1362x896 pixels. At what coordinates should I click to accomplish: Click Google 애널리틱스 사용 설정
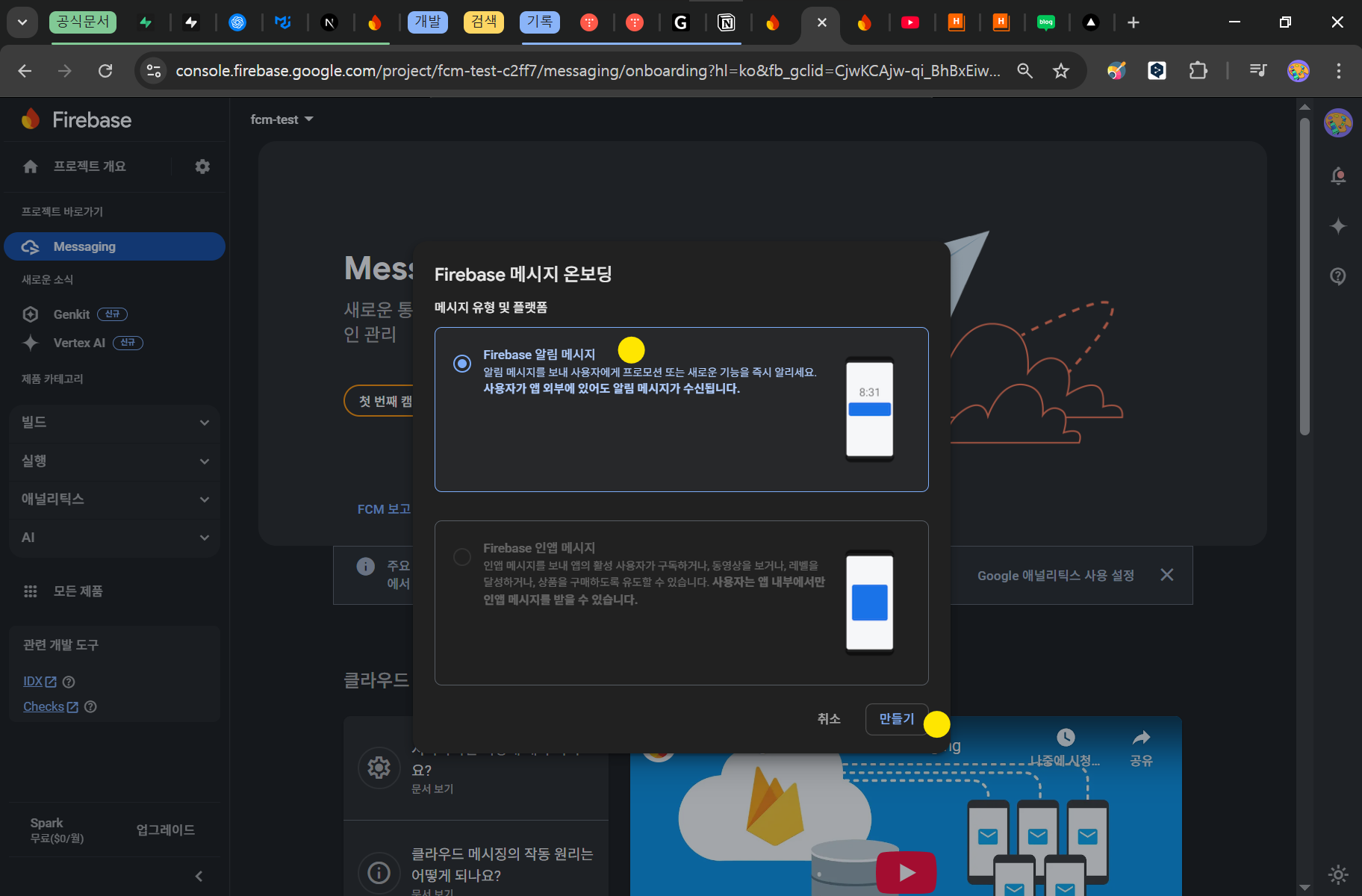click(x=1056, y=576)
